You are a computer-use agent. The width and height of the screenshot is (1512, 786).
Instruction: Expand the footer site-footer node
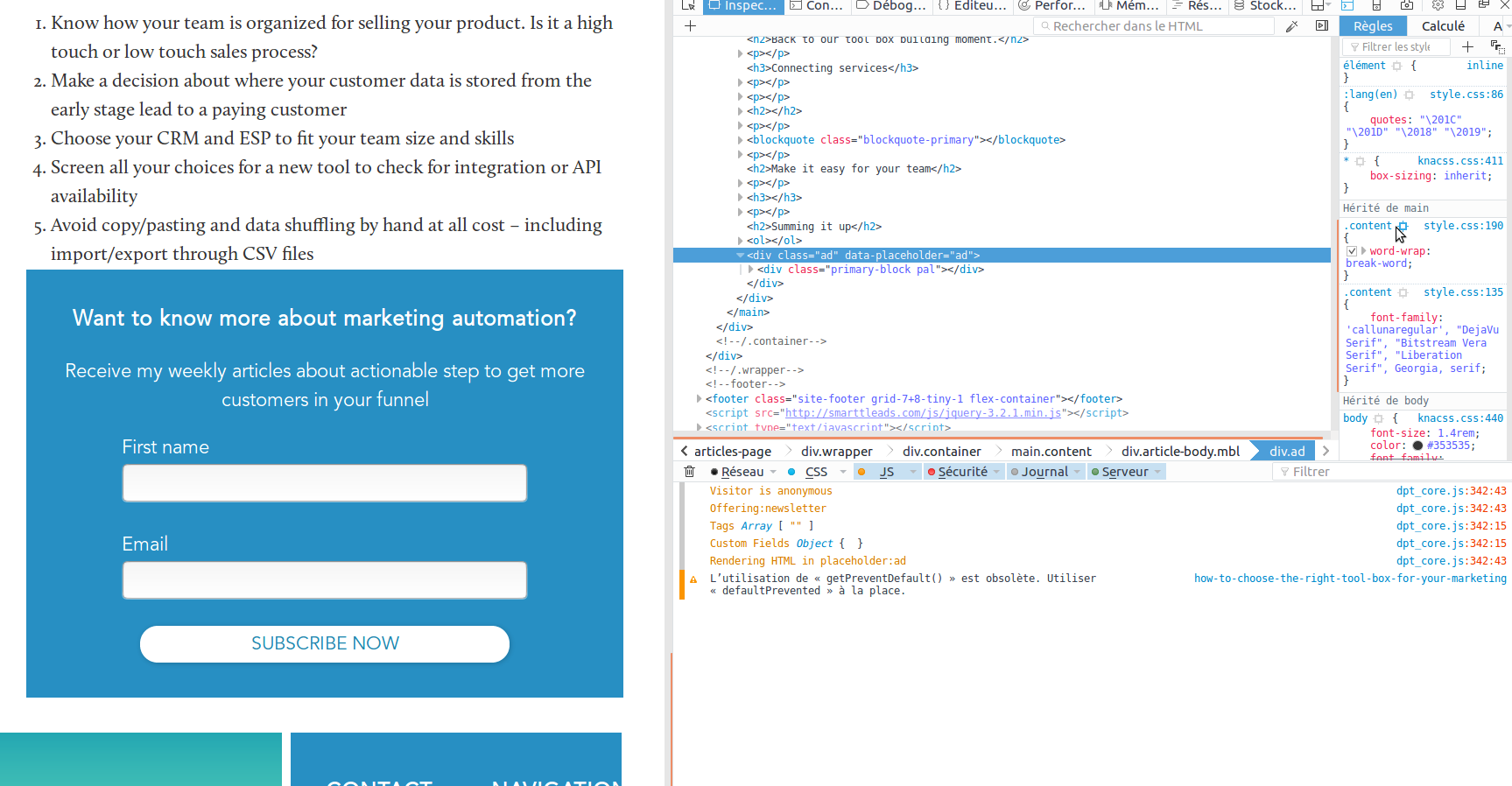[699, 399]
